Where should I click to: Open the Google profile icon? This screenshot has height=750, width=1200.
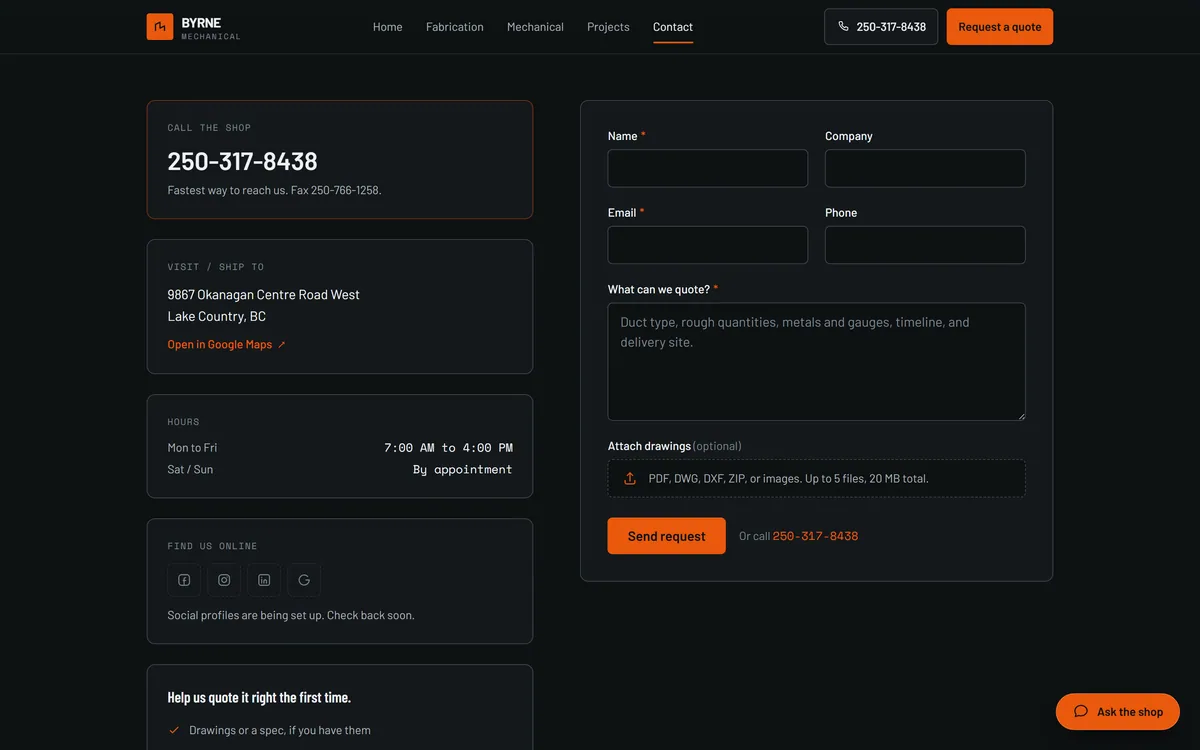click(x=304, y=580)
